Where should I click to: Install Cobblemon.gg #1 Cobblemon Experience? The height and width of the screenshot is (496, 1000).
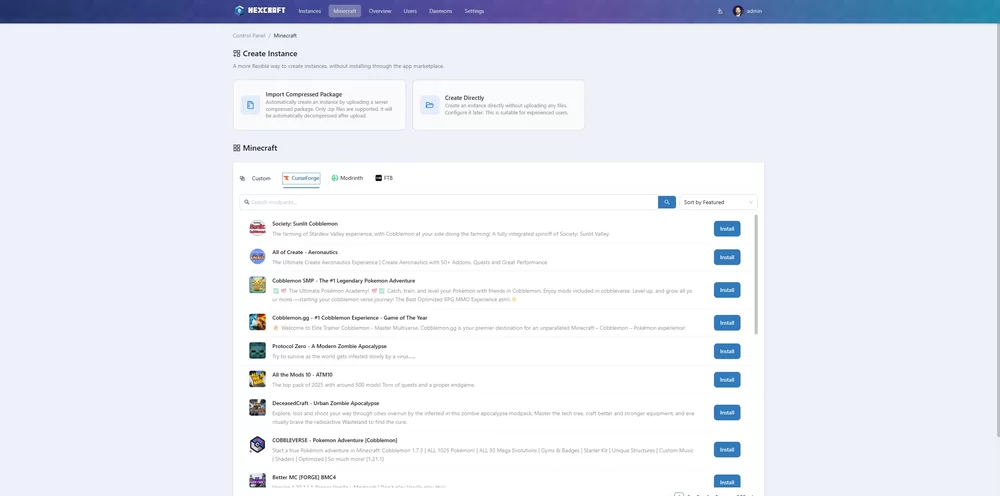tap(727, 323)
